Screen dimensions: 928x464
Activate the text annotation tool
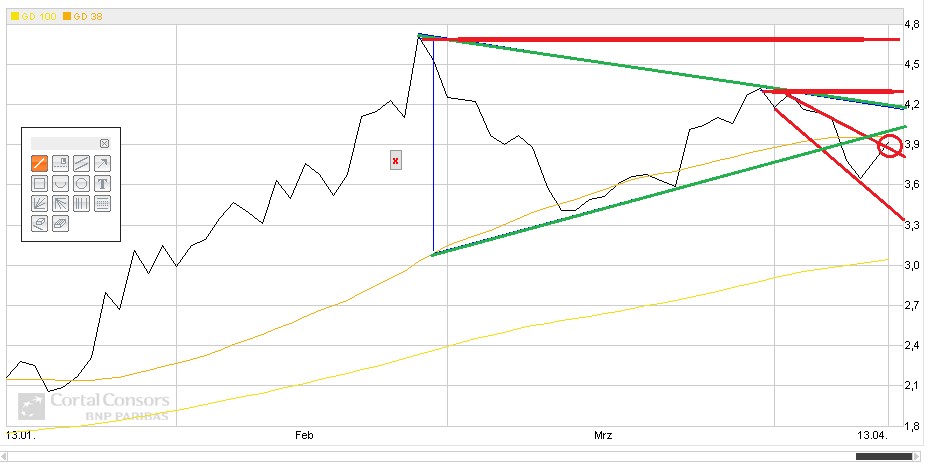[x=102, y=183]
